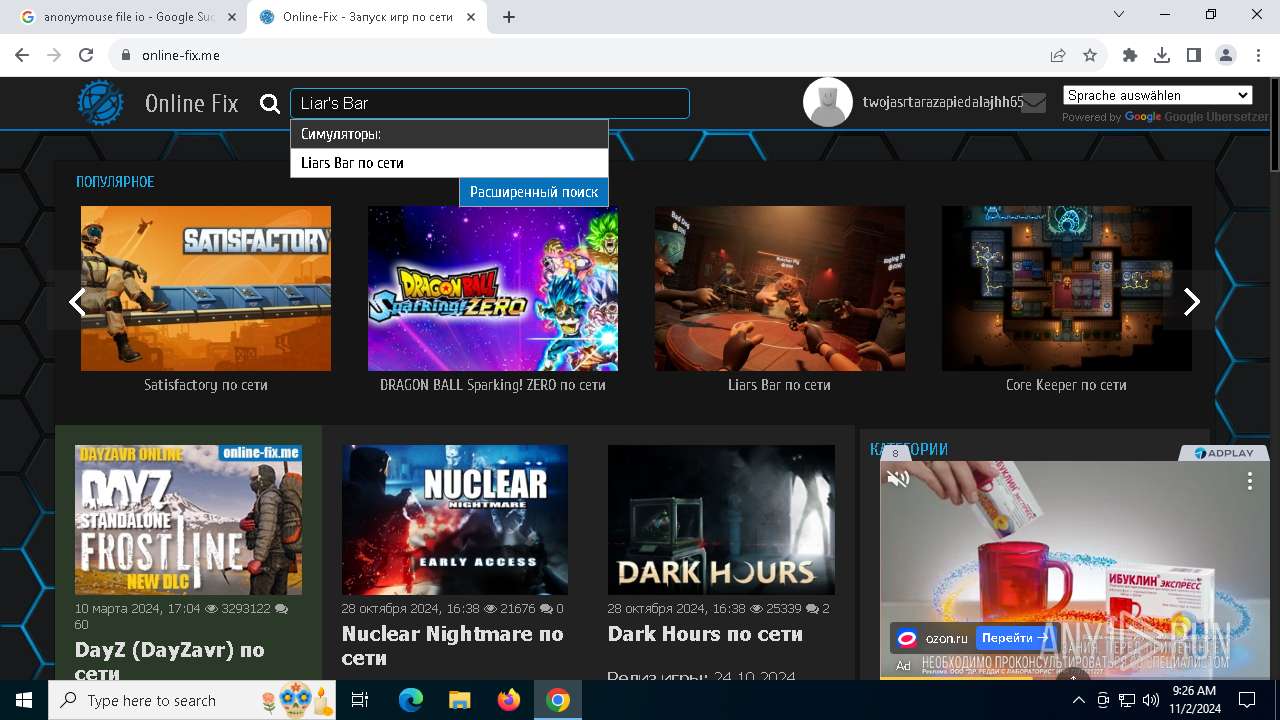This screenshot has width=1280, height=720.
Task: Open DayZ (DayZavr) по сети article
Action: (x=170, y=661)
